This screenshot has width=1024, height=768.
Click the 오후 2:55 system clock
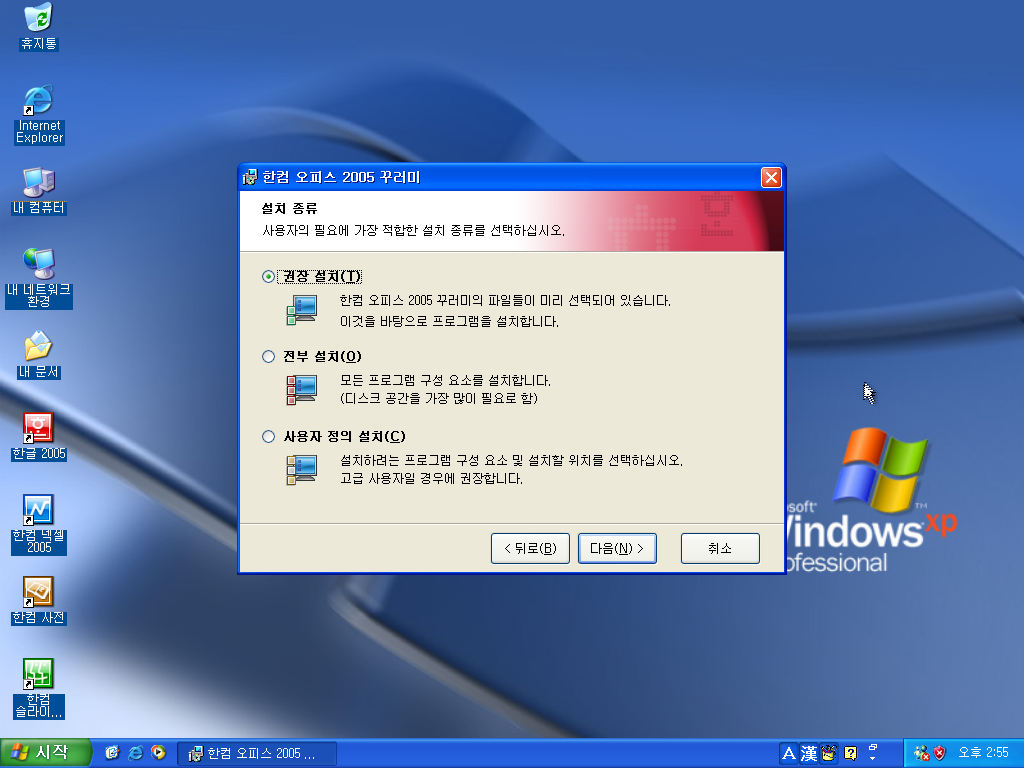point(984,753)
